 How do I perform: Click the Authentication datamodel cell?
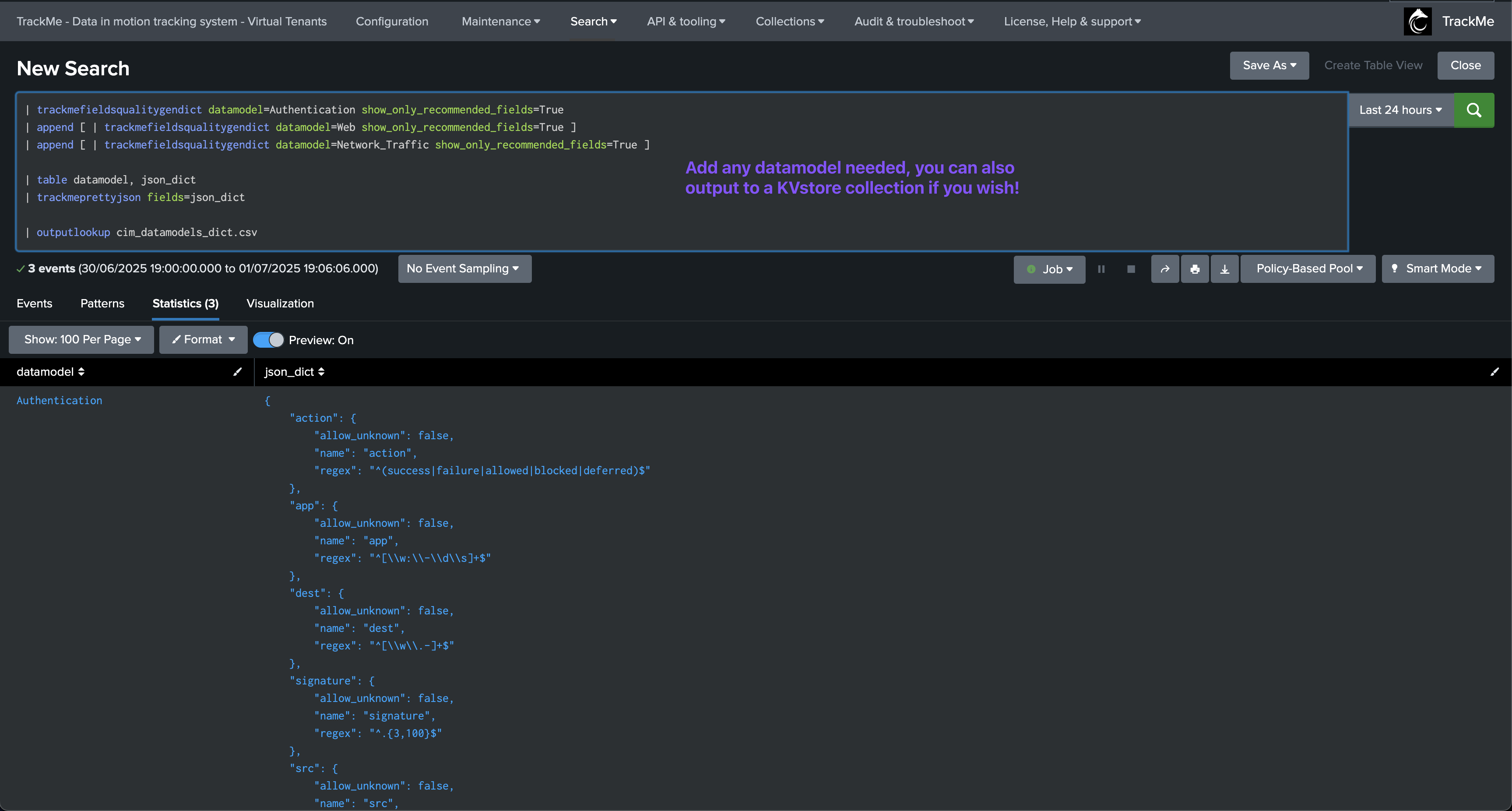59,401
